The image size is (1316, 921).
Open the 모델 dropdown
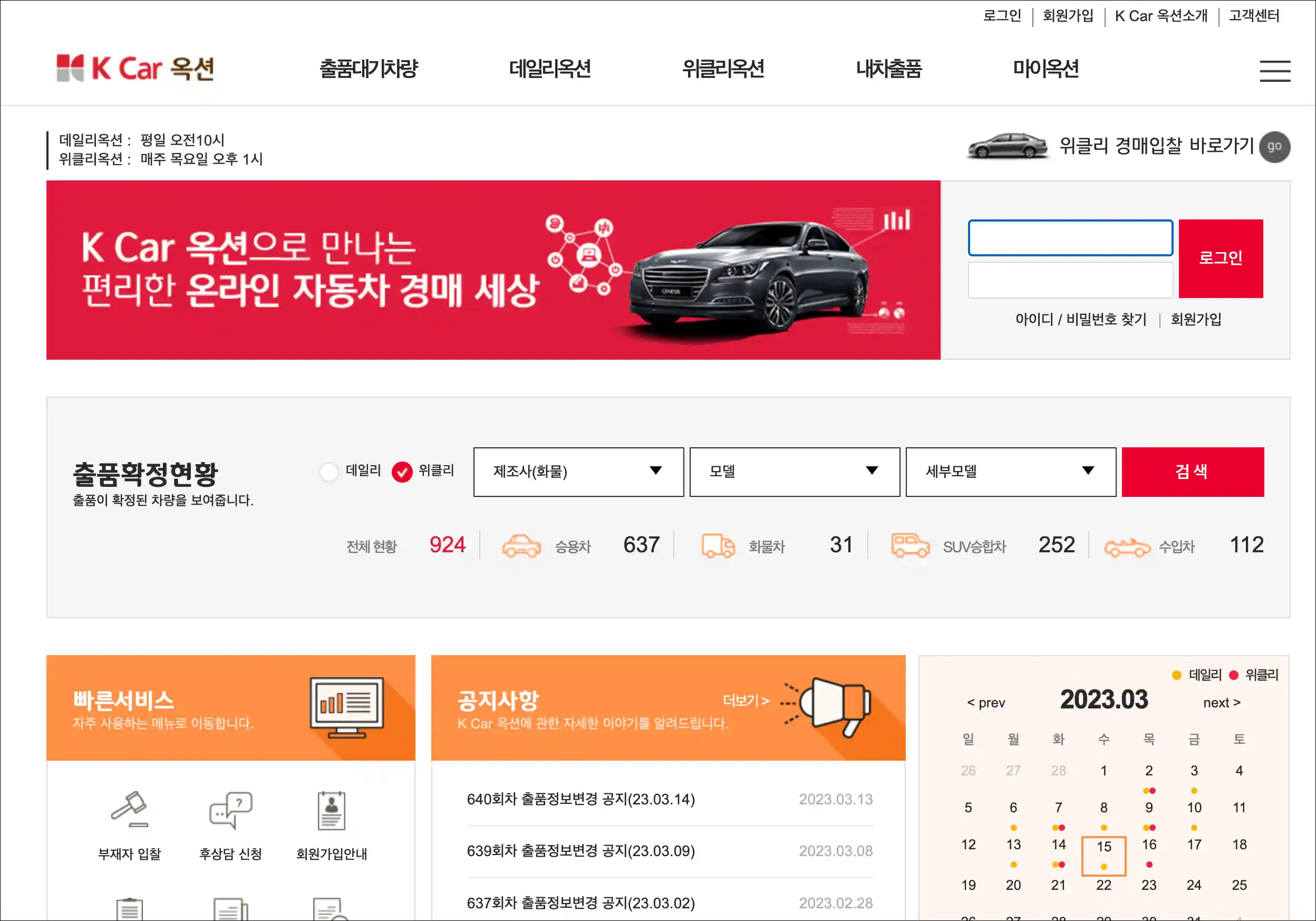point(795,472)
